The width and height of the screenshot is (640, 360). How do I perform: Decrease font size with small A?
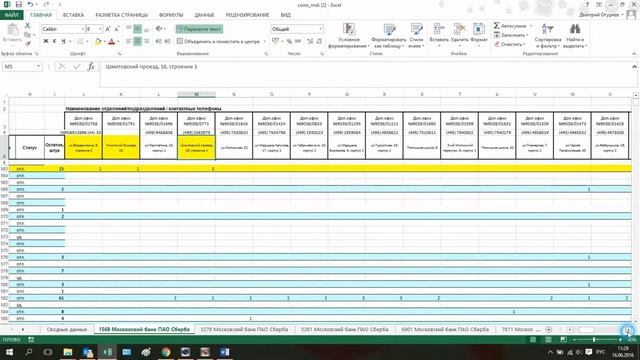tap(117, 29)
